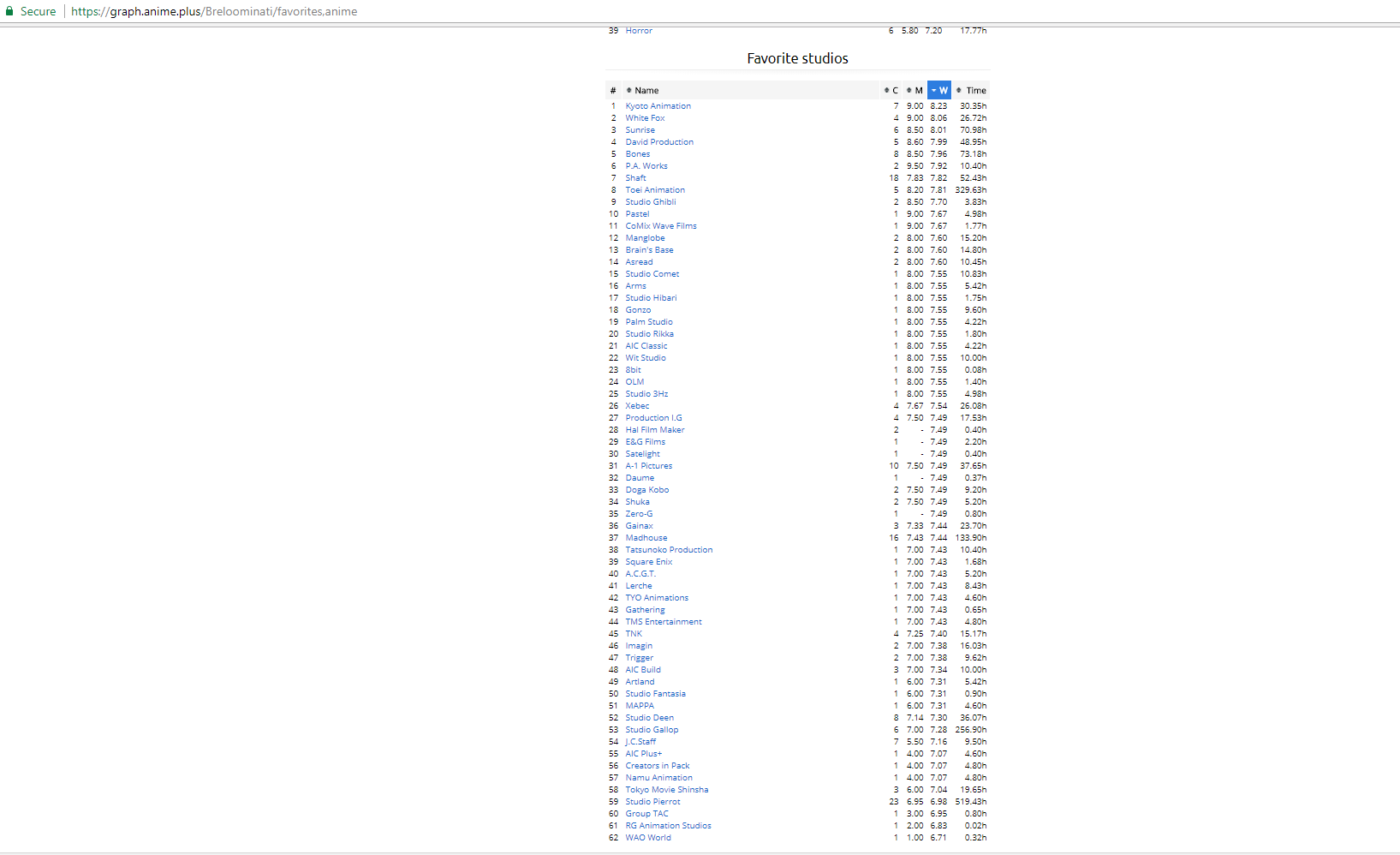Open OLM studio link
The width and height of the screenshot is (1400, 855).
634,382
